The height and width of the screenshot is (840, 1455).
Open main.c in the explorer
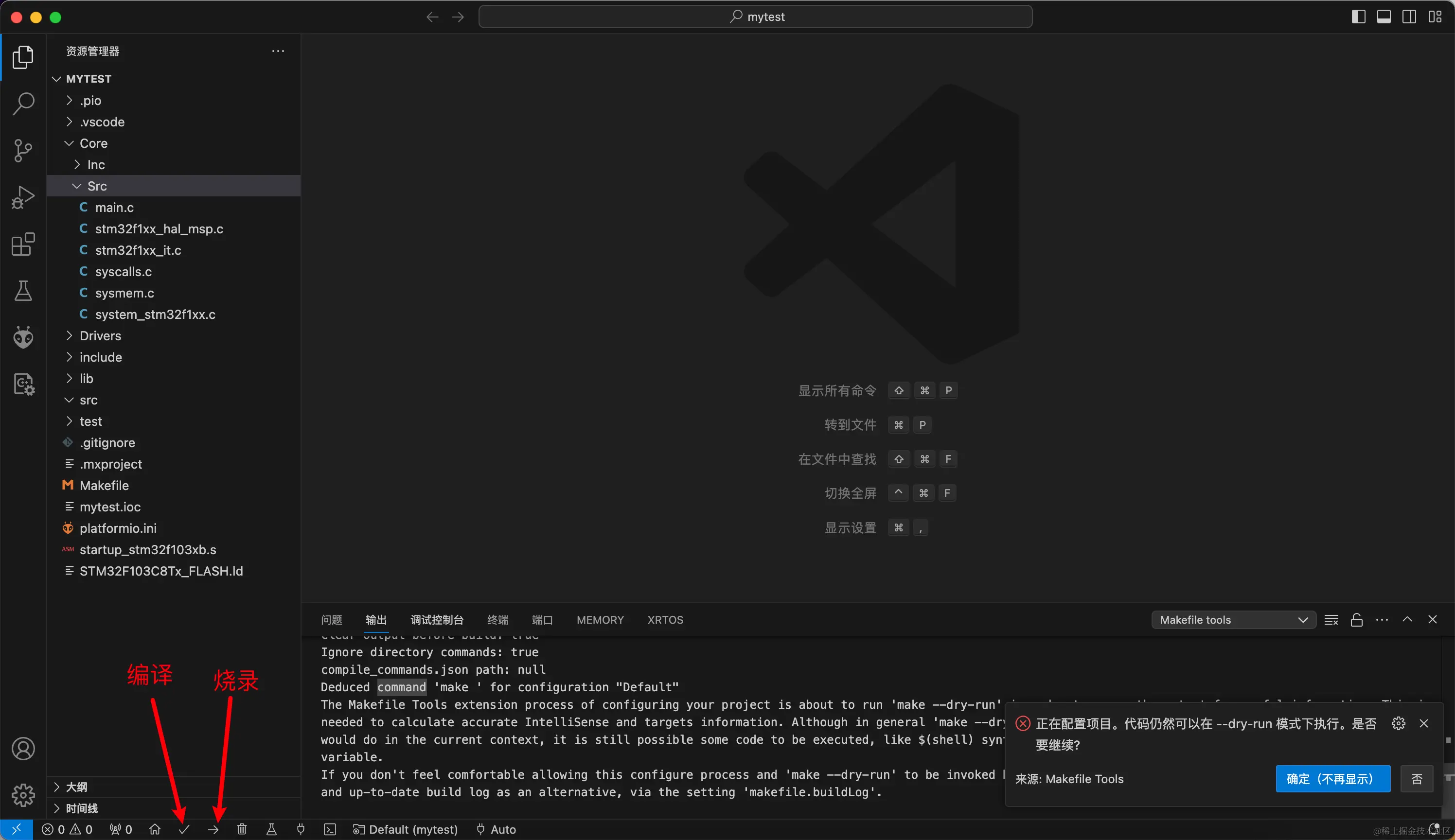(173, 207)
